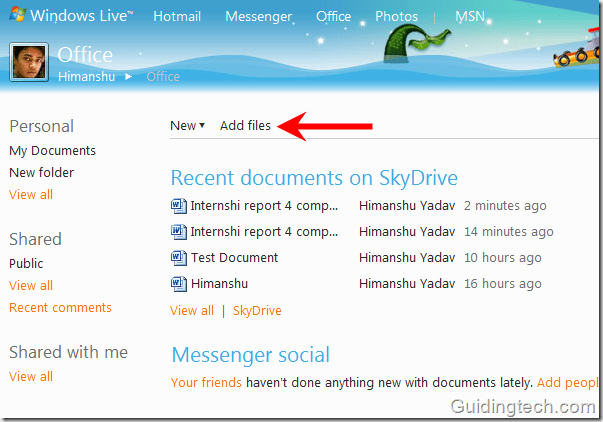Open Test Document

tap(234, 258)
